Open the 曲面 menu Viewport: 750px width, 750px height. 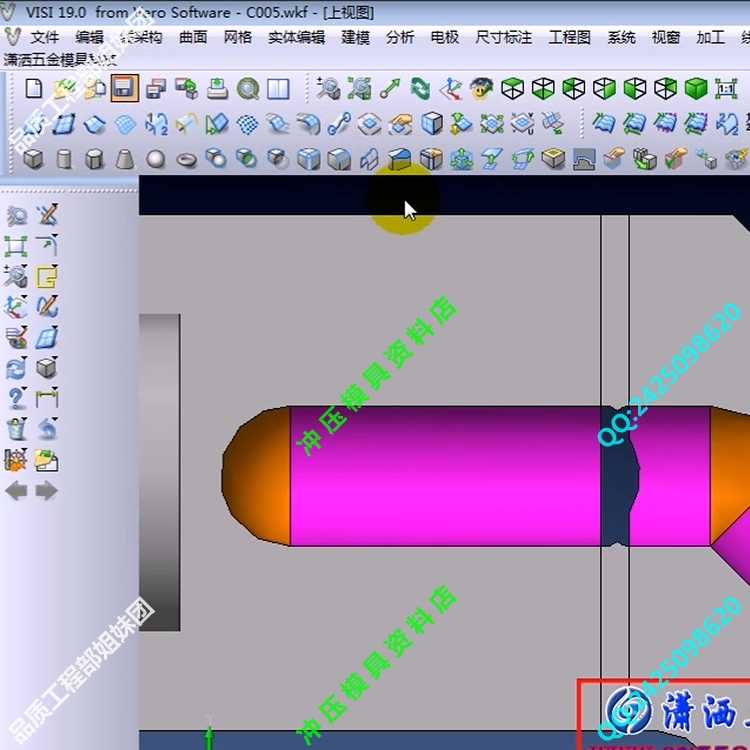pos(193,37)
